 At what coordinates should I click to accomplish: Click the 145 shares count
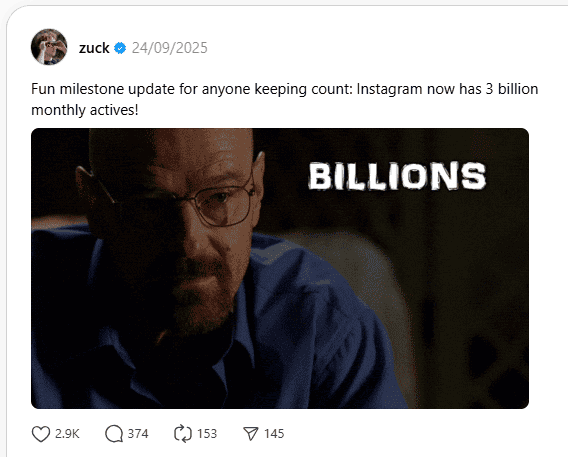click(274, 434)
